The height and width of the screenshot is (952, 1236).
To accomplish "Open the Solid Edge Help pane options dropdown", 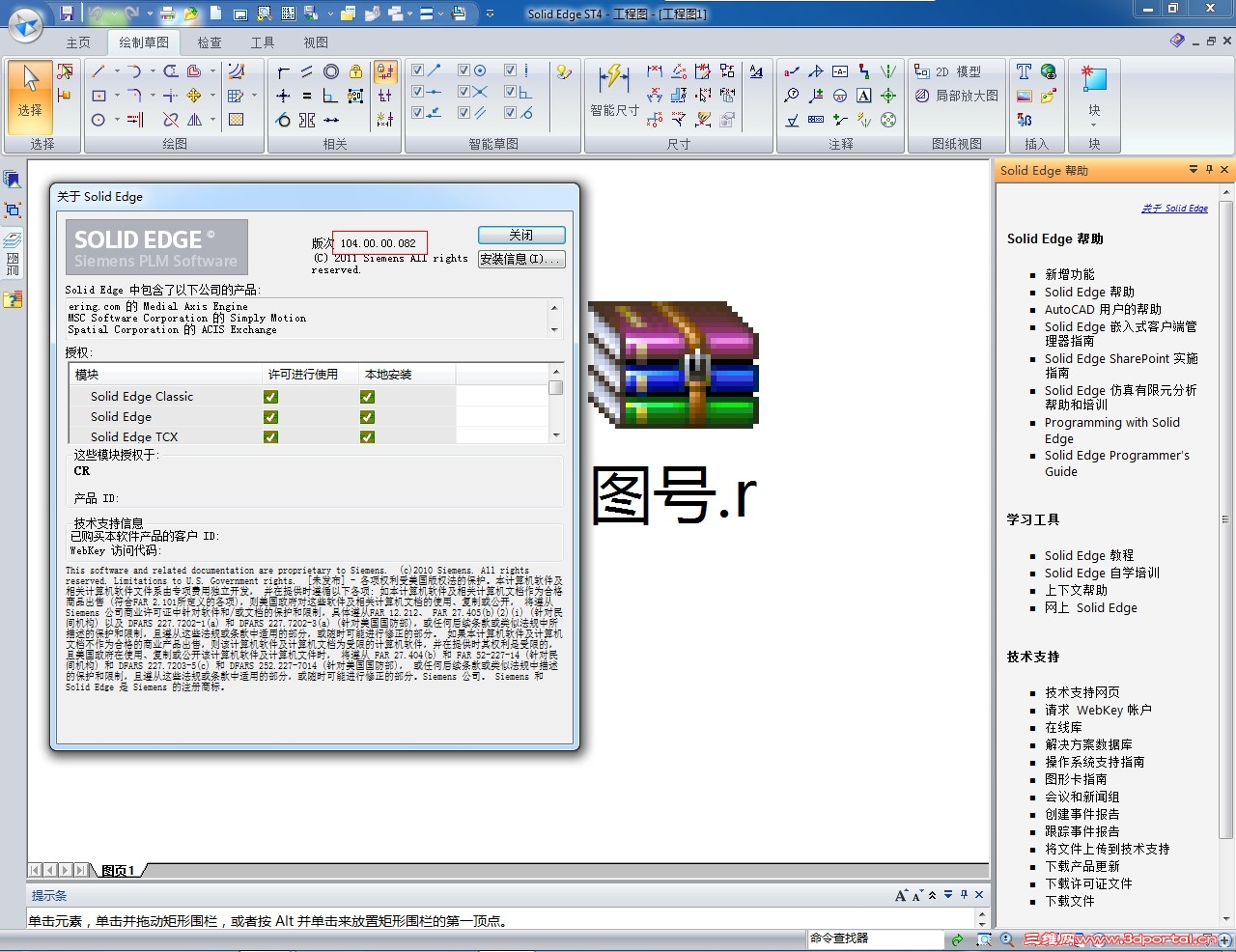I will (1194, 170).
